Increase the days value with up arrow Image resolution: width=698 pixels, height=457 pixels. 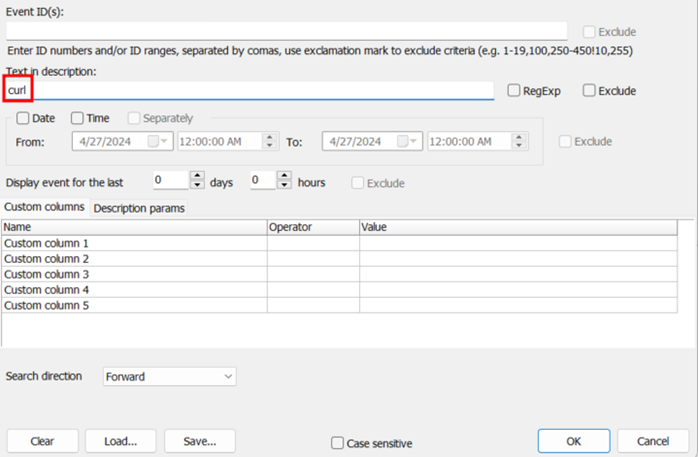coord(197,176)
